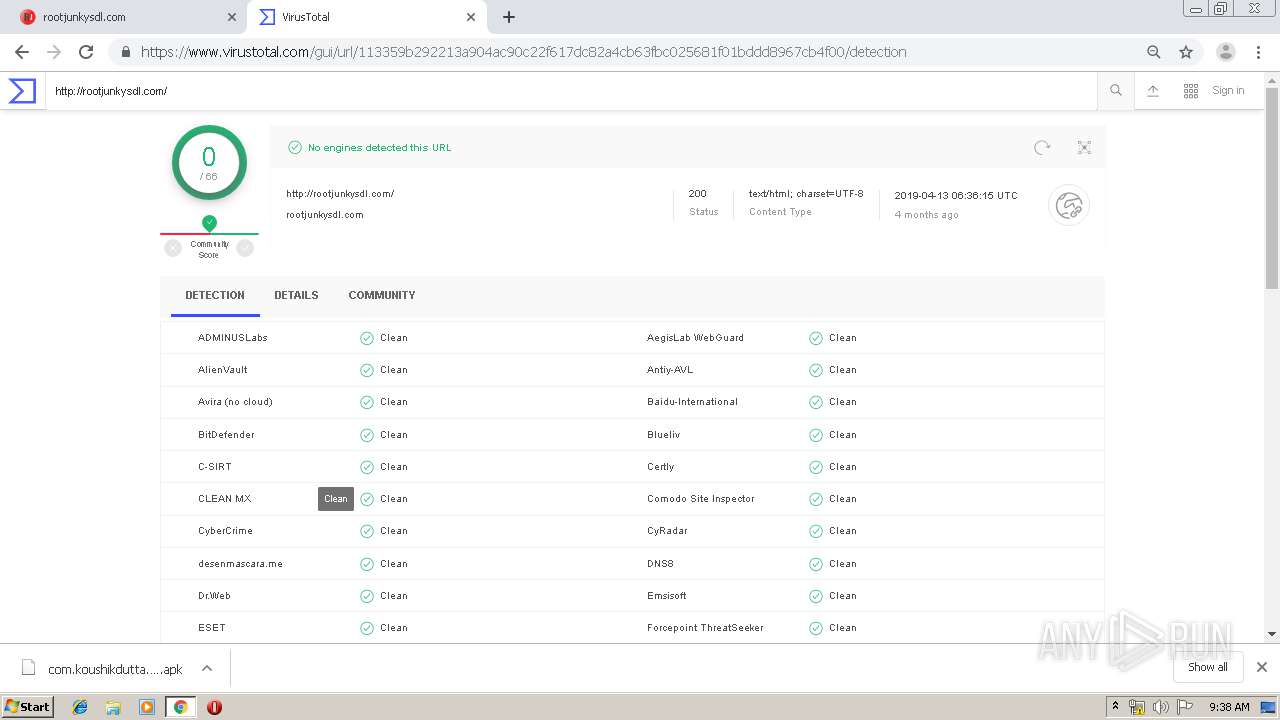Reload the page in Chrome

pyautogui.click(x=86, y=52)
